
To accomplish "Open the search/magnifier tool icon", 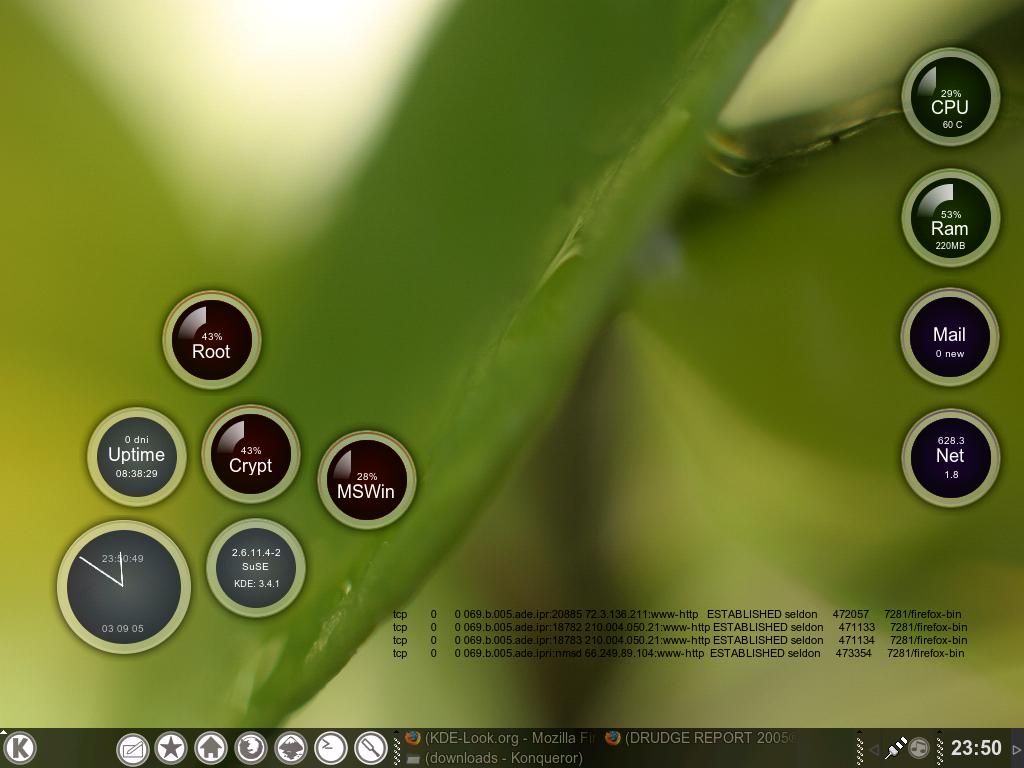I will [370, 748].
